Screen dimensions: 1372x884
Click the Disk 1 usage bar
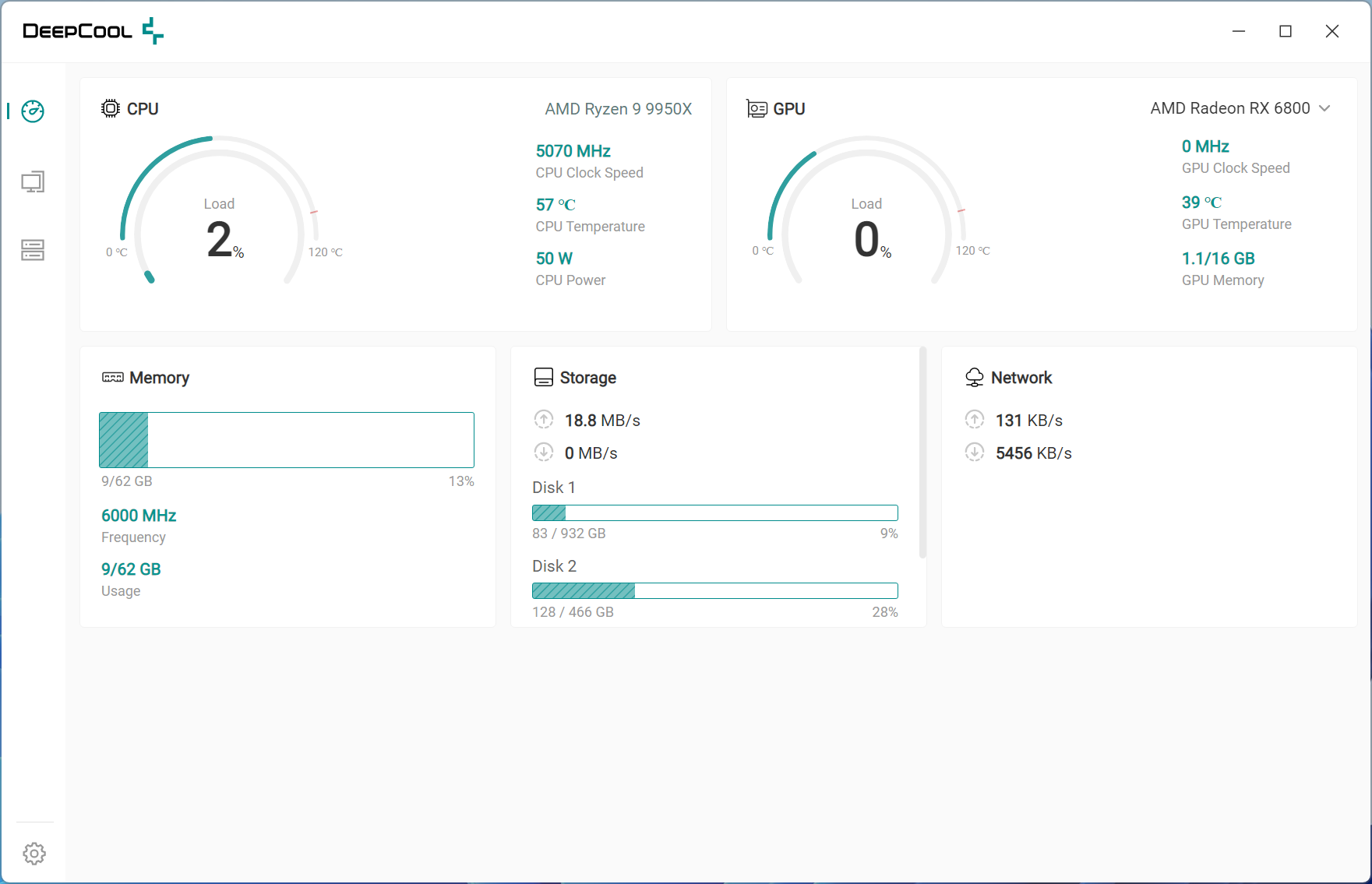[x=715, y=512]
